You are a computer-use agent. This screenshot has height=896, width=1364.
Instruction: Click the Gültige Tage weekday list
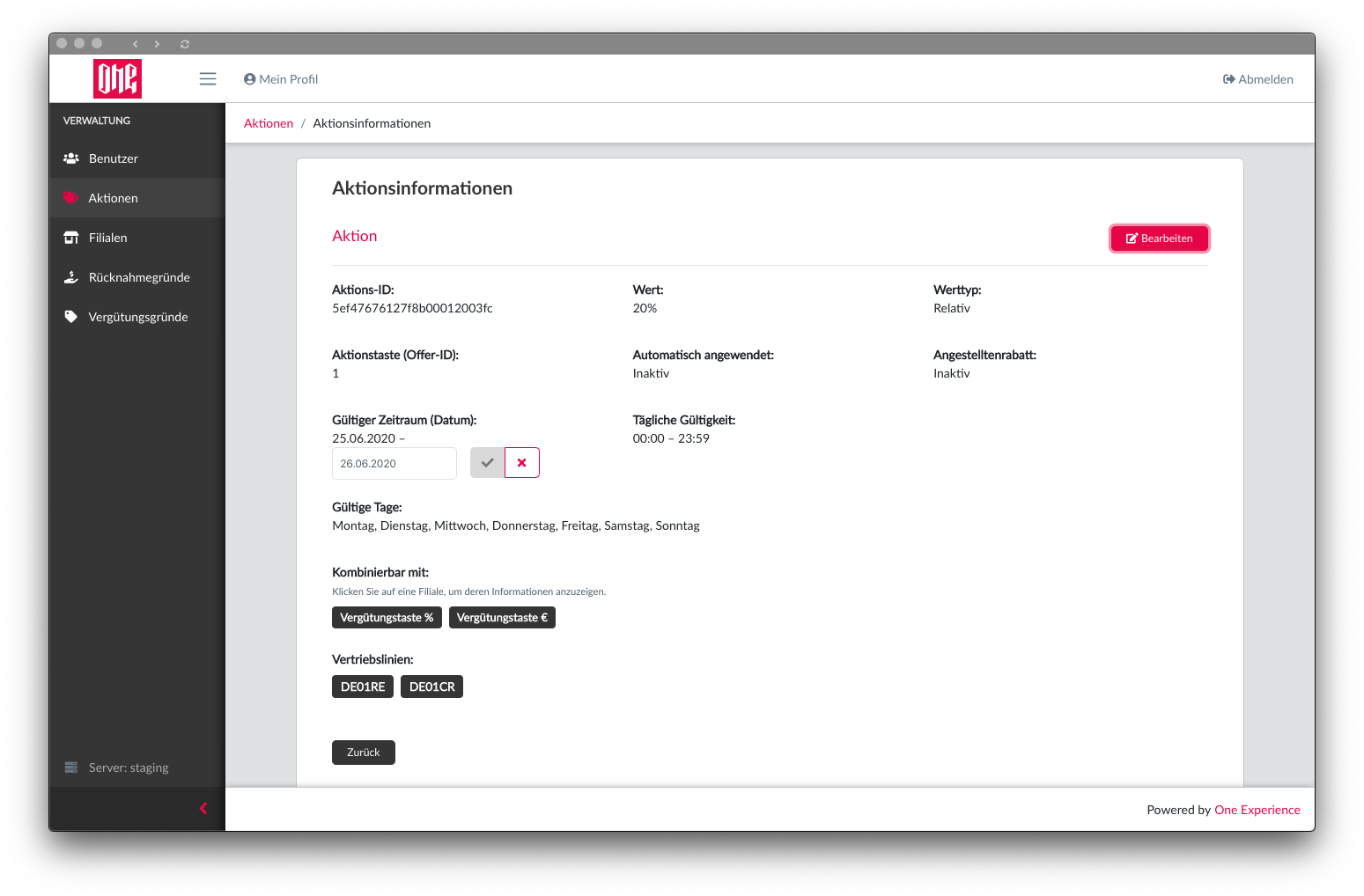coord(516,525)
